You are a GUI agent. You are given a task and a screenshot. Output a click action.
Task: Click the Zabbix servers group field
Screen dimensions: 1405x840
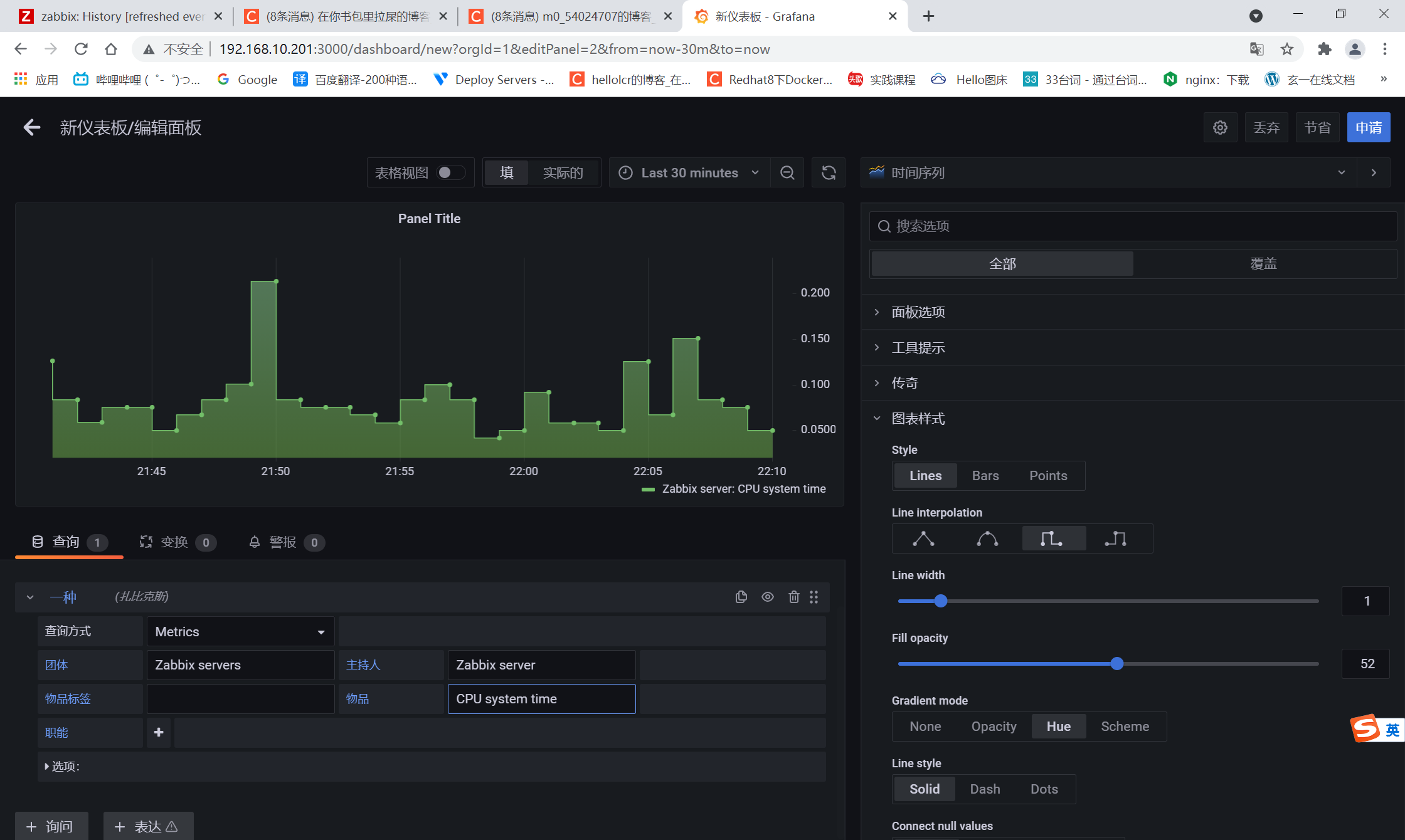click(240, 665)
